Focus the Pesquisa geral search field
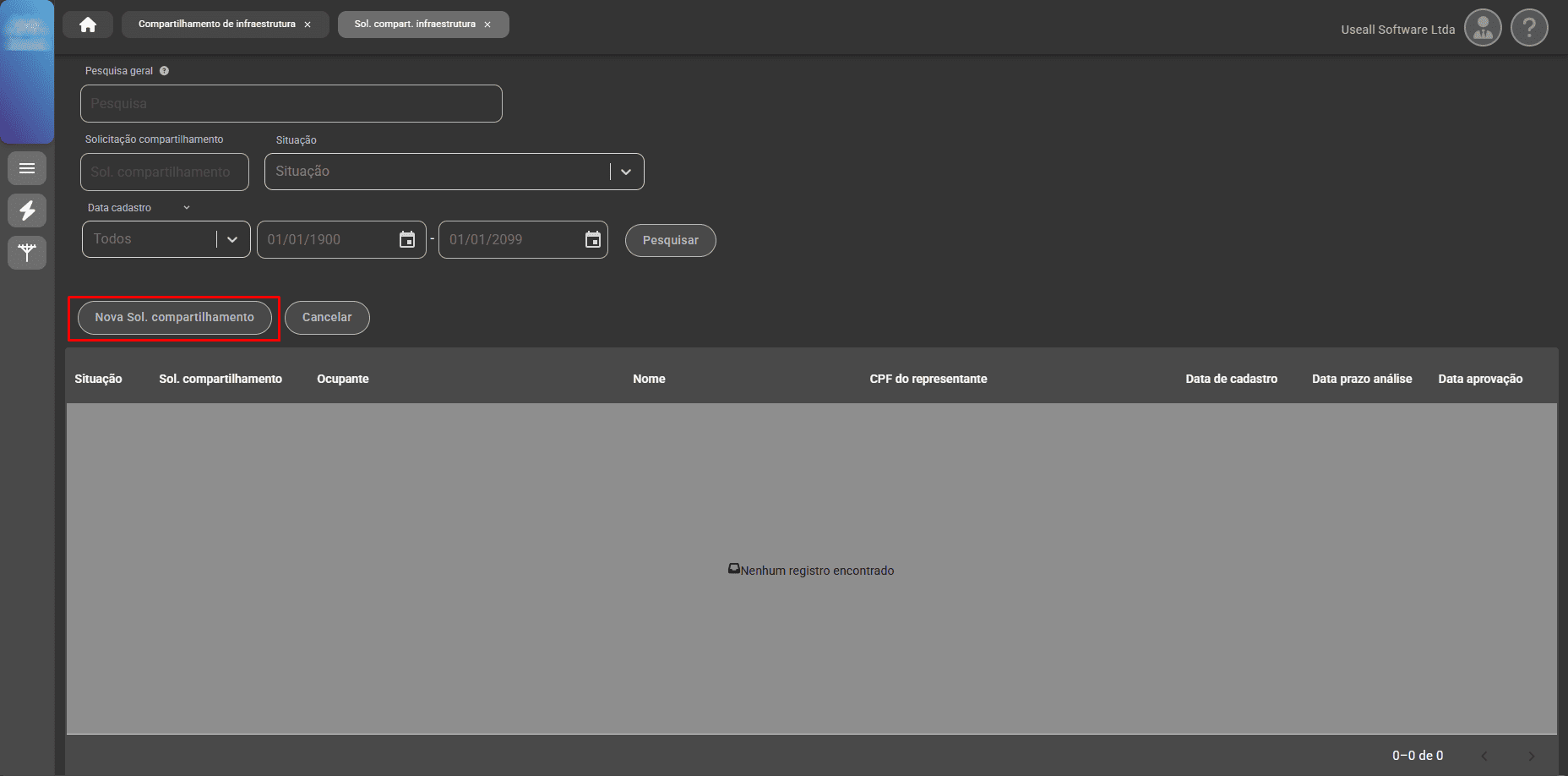This screenshot has height=776, width=1568. [x=291, y=104]
